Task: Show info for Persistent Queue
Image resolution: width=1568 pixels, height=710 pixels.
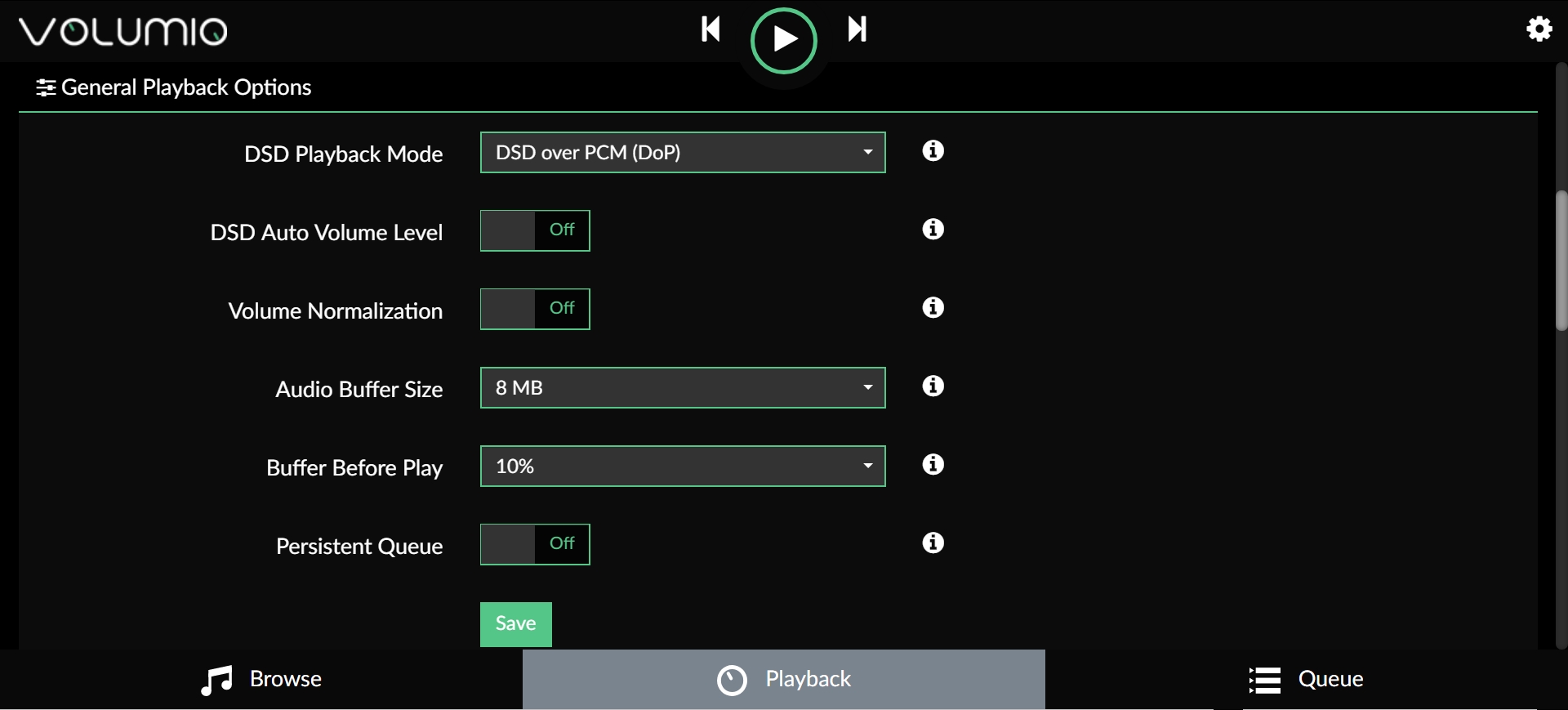Action: [933, 543]
